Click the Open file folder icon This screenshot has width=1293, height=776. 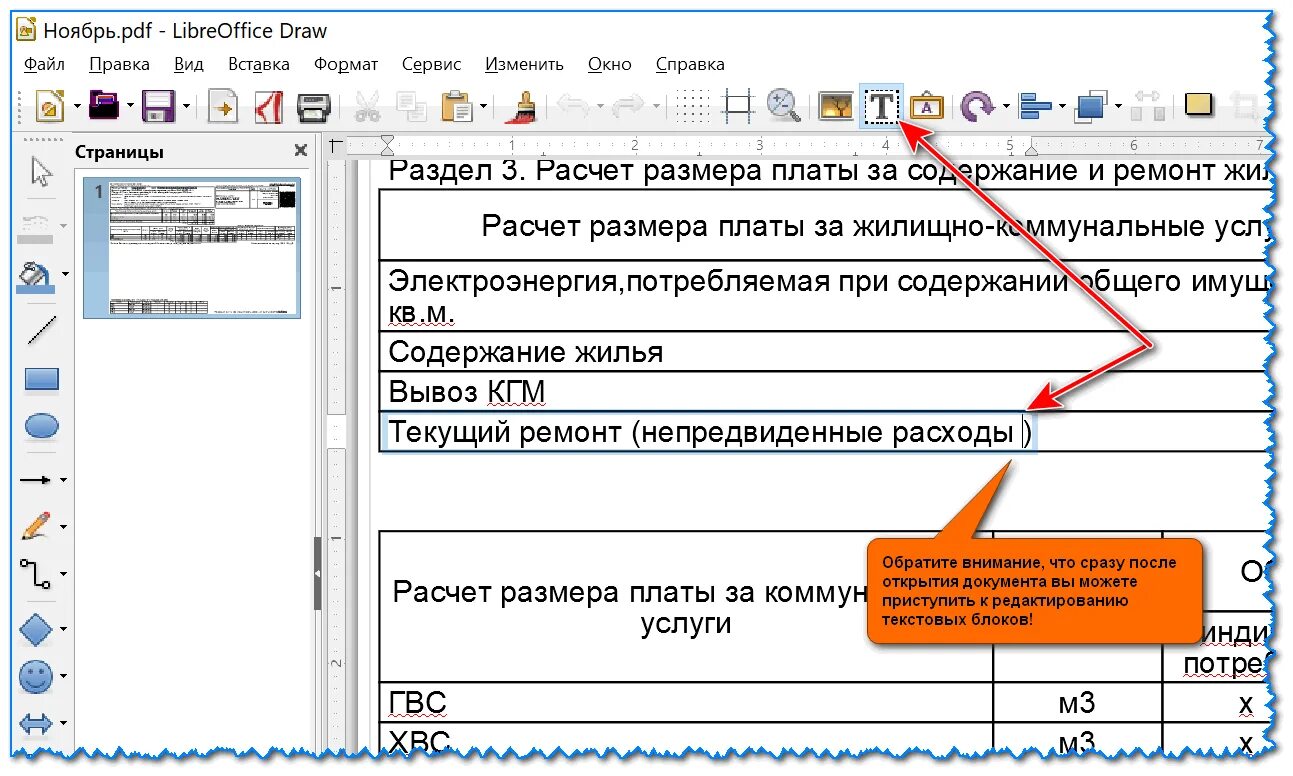tap(104, 106)
